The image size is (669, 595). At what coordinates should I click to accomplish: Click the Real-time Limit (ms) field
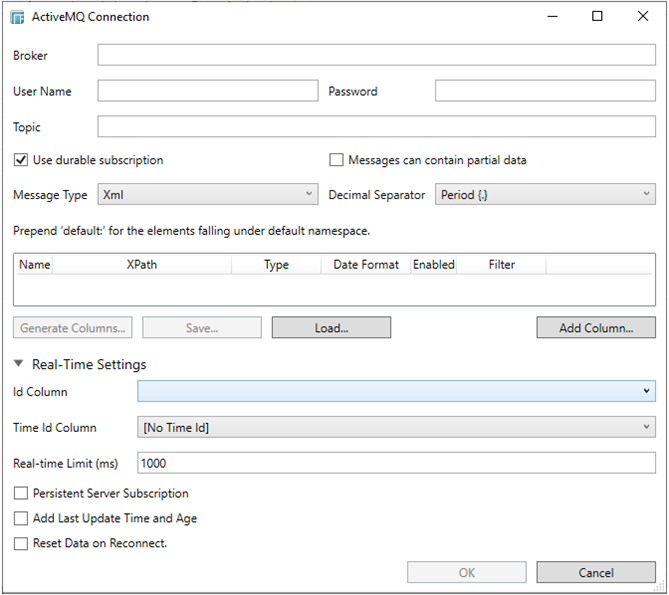point(396,463)
